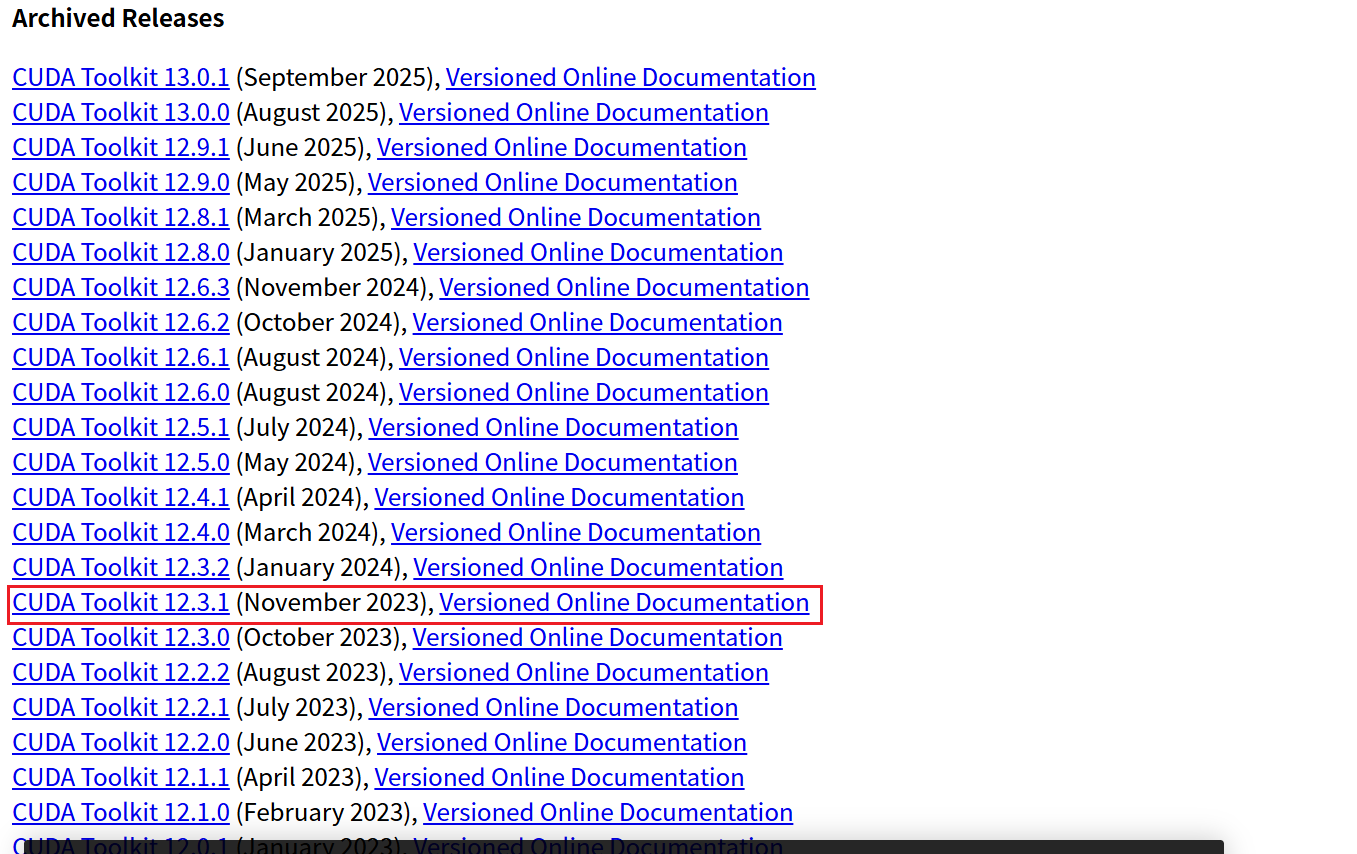The image size is (1357, 854).
Task: Click the CUDA Toolkit 12.1.0 link
Action: tap(121, 812)
